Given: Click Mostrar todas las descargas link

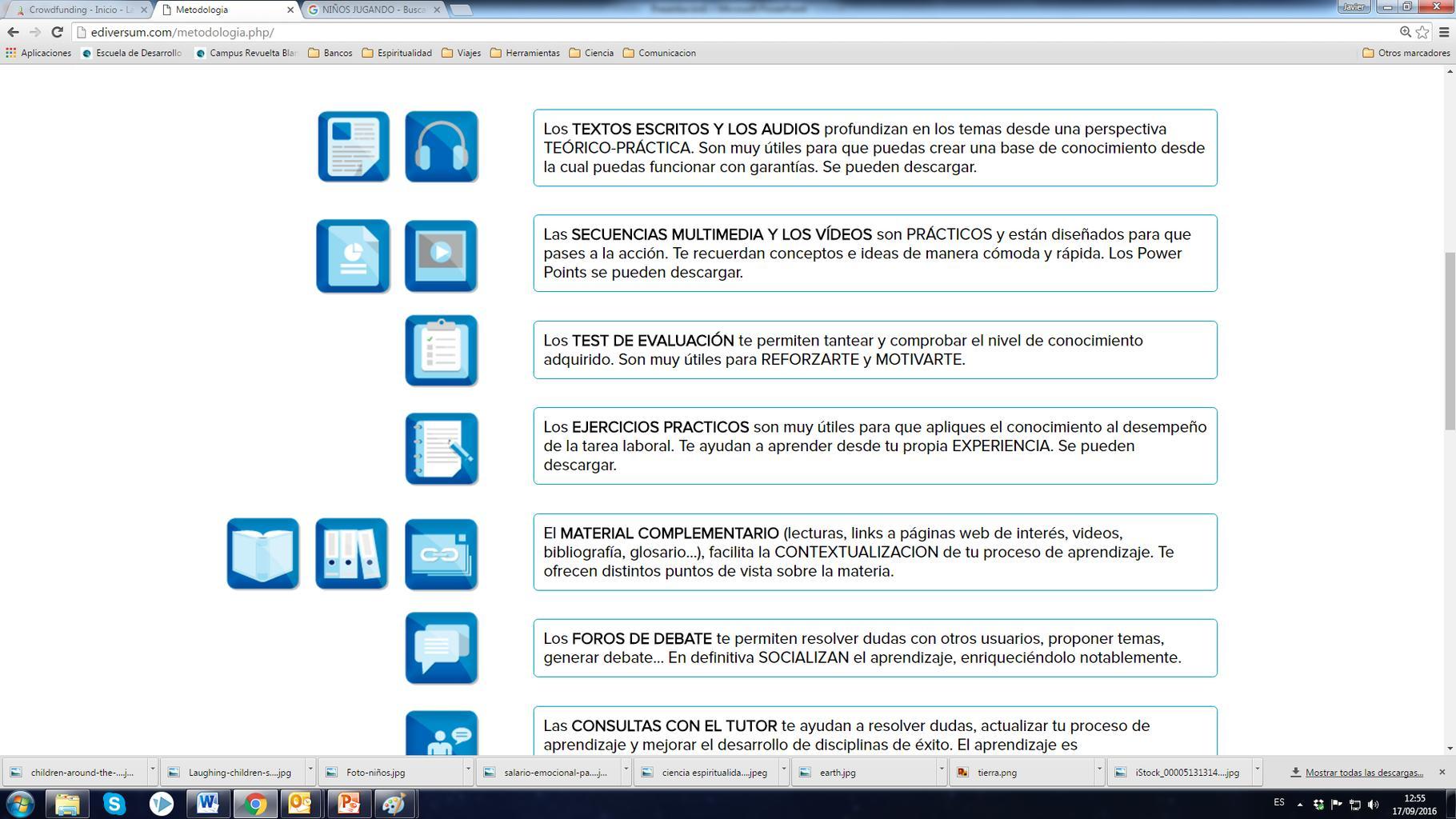Looking at the screenshot, I should [x=1364, y=773].
